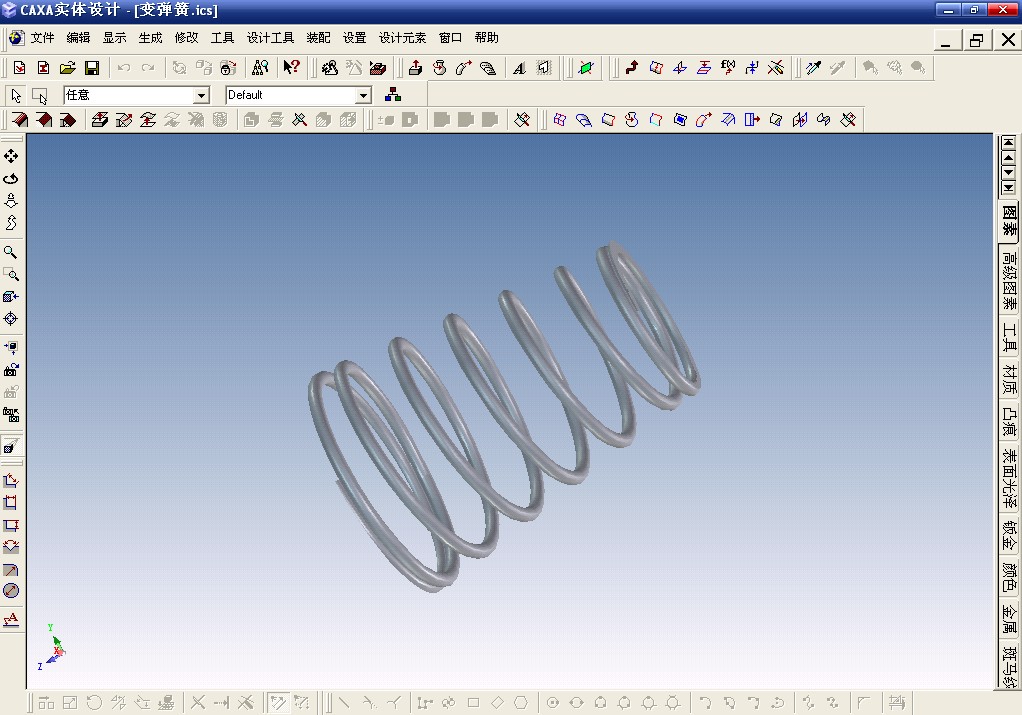
Task: Switch to the 金属 catalog tab
Action: tap(1009, 620)
